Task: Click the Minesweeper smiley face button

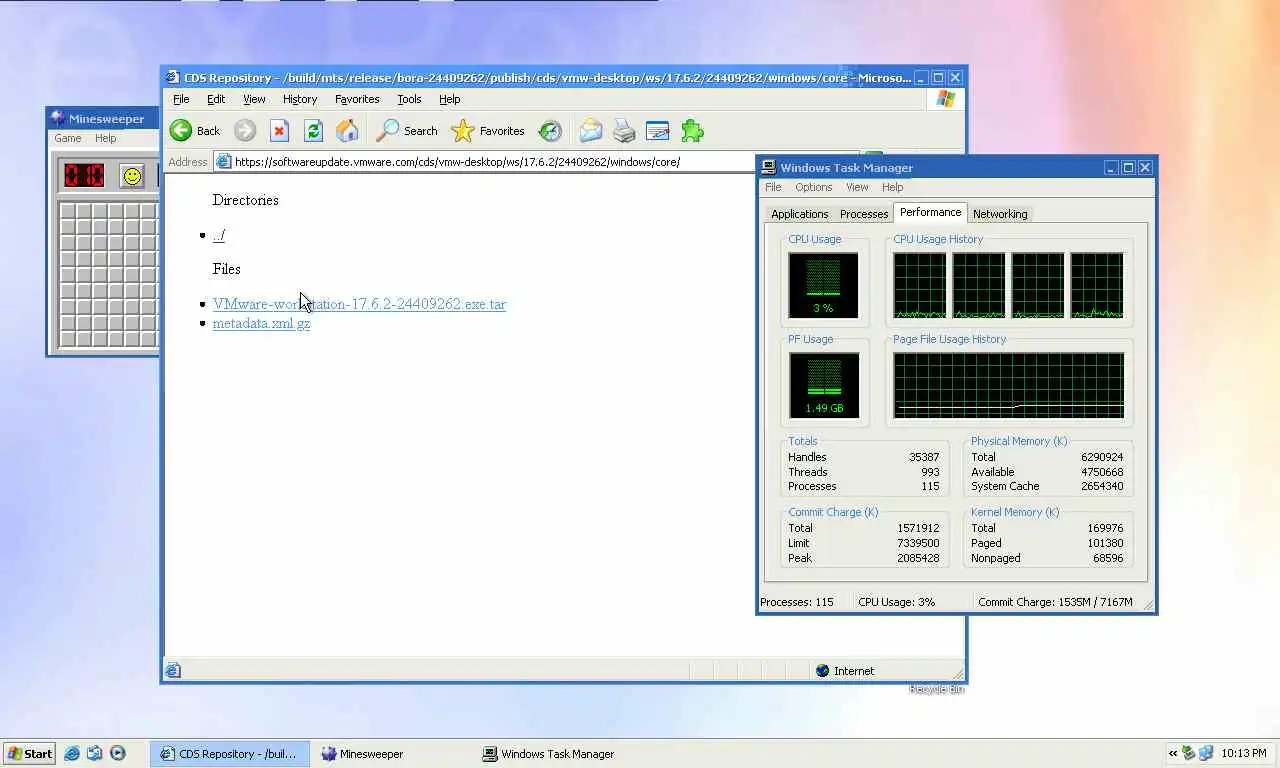Action: click(x=132, y=176)
